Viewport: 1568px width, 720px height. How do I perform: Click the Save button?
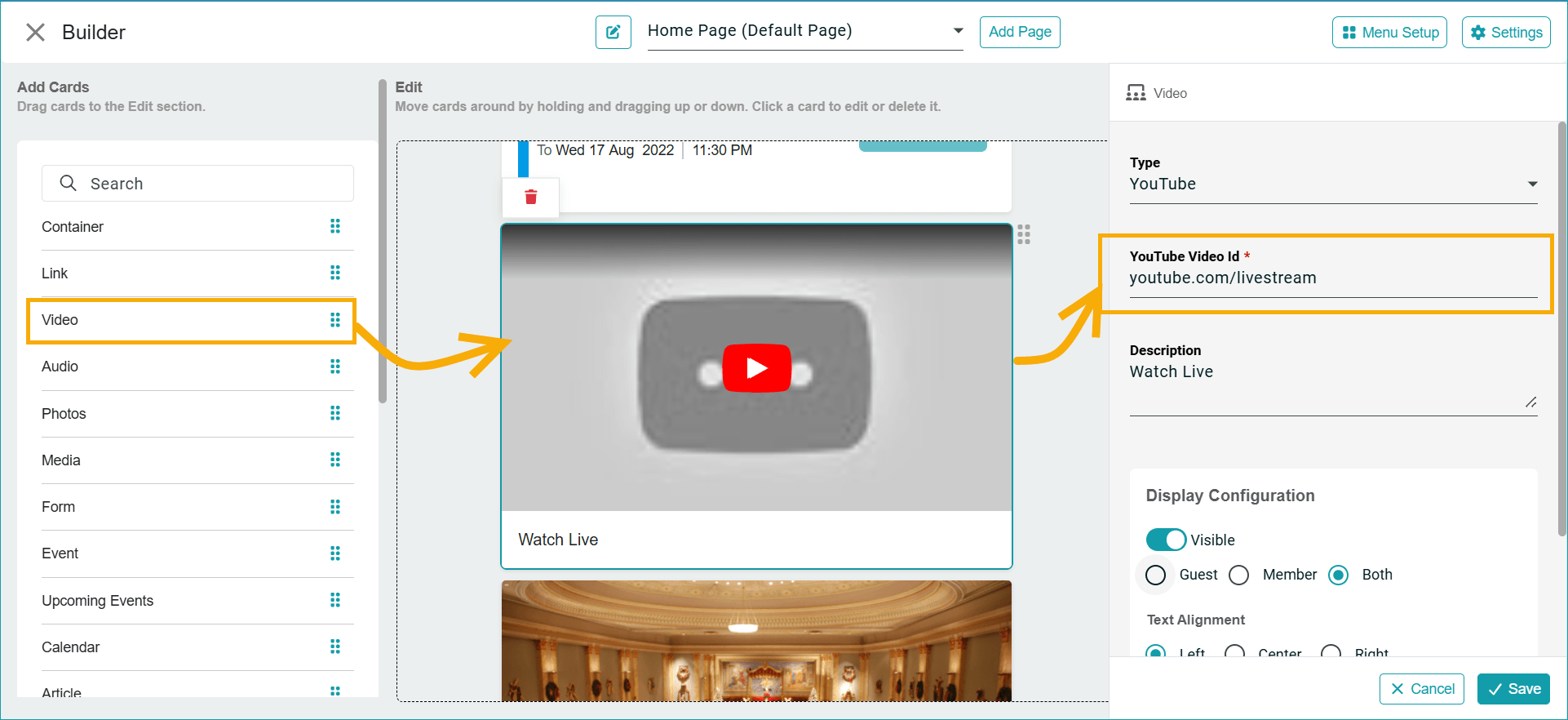[x=1514, y=689]
